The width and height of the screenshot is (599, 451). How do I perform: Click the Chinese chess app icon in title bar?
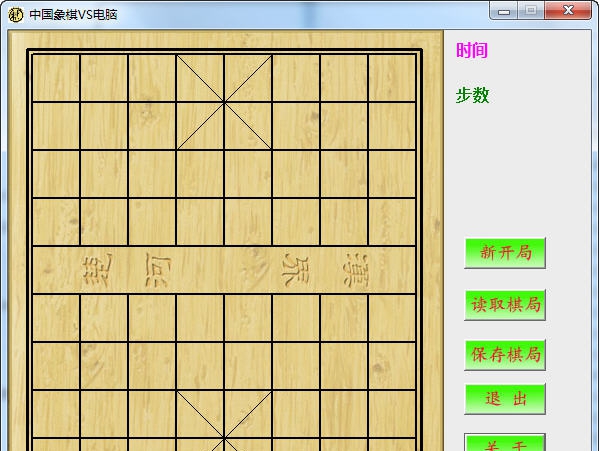point(16,15)
